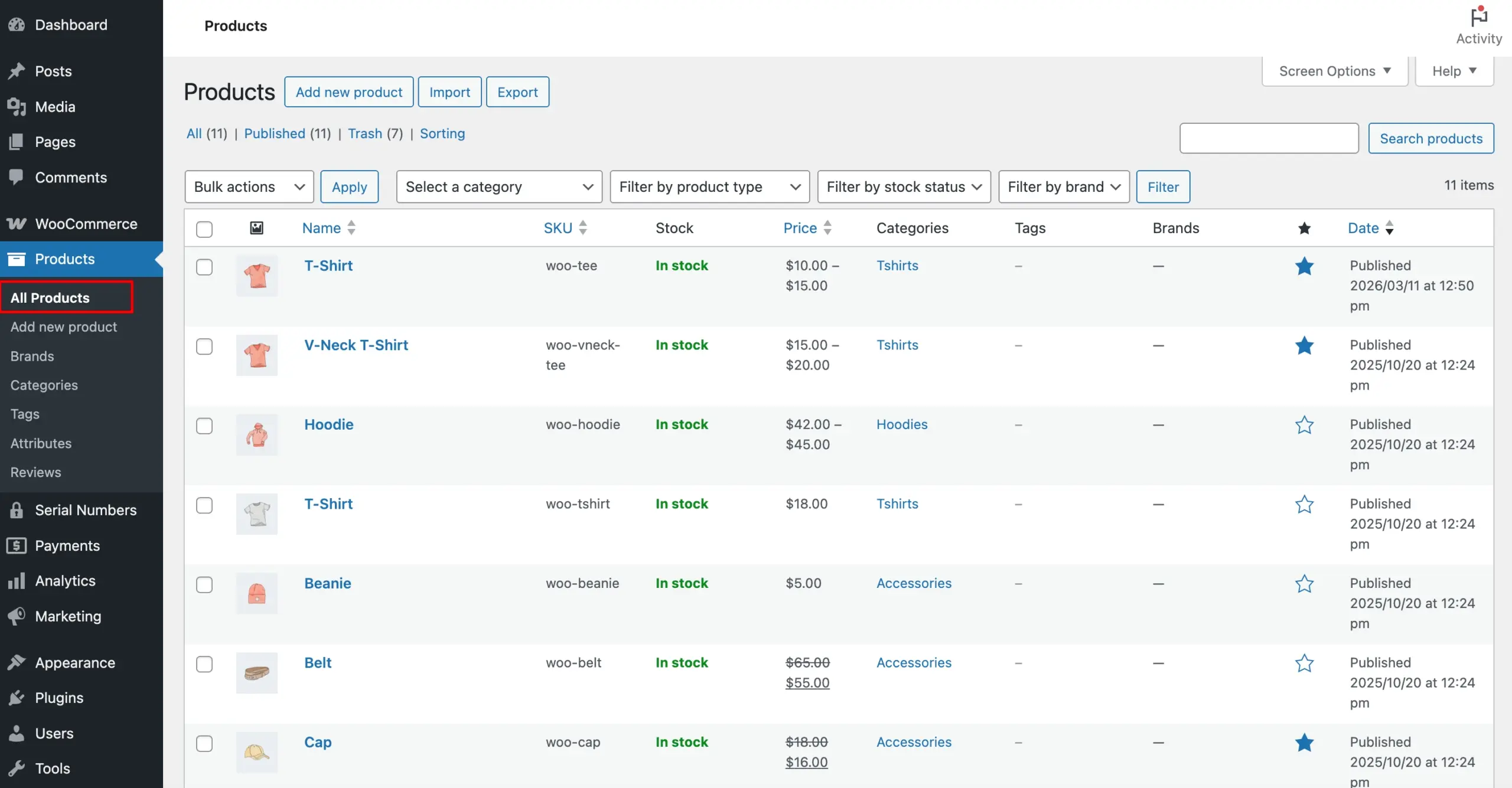Click the Import button

click(x=449, y=91)
